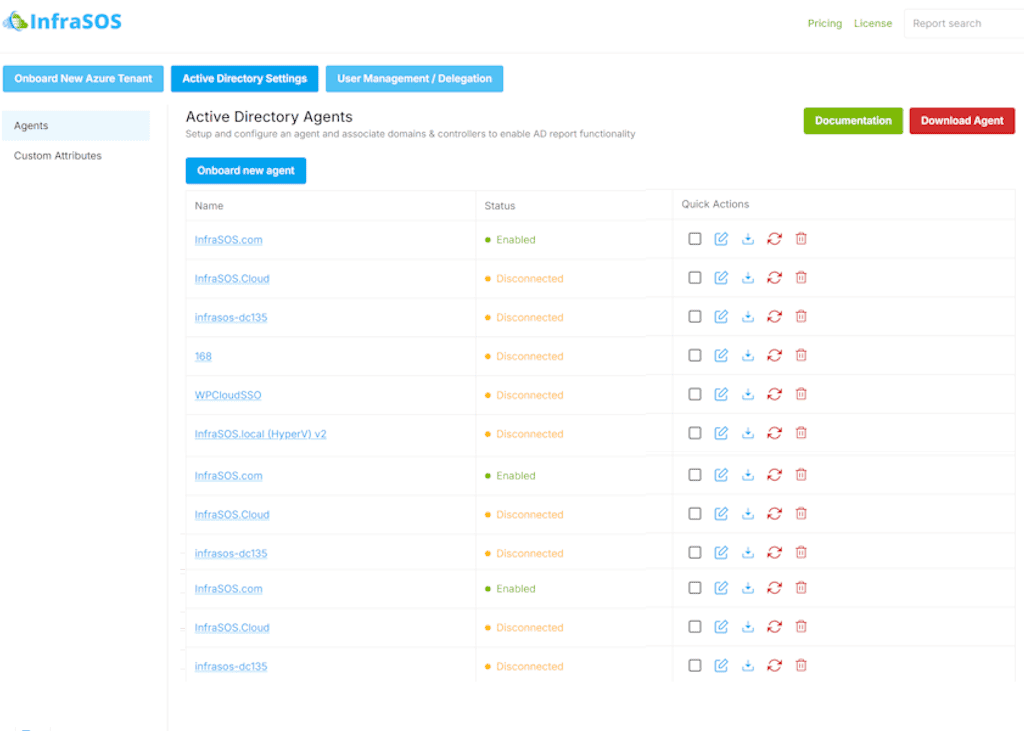Switch to User Management / Delegation
Image resolution: width=1024 pixels, height=731 pixels.
pos(414,78)
